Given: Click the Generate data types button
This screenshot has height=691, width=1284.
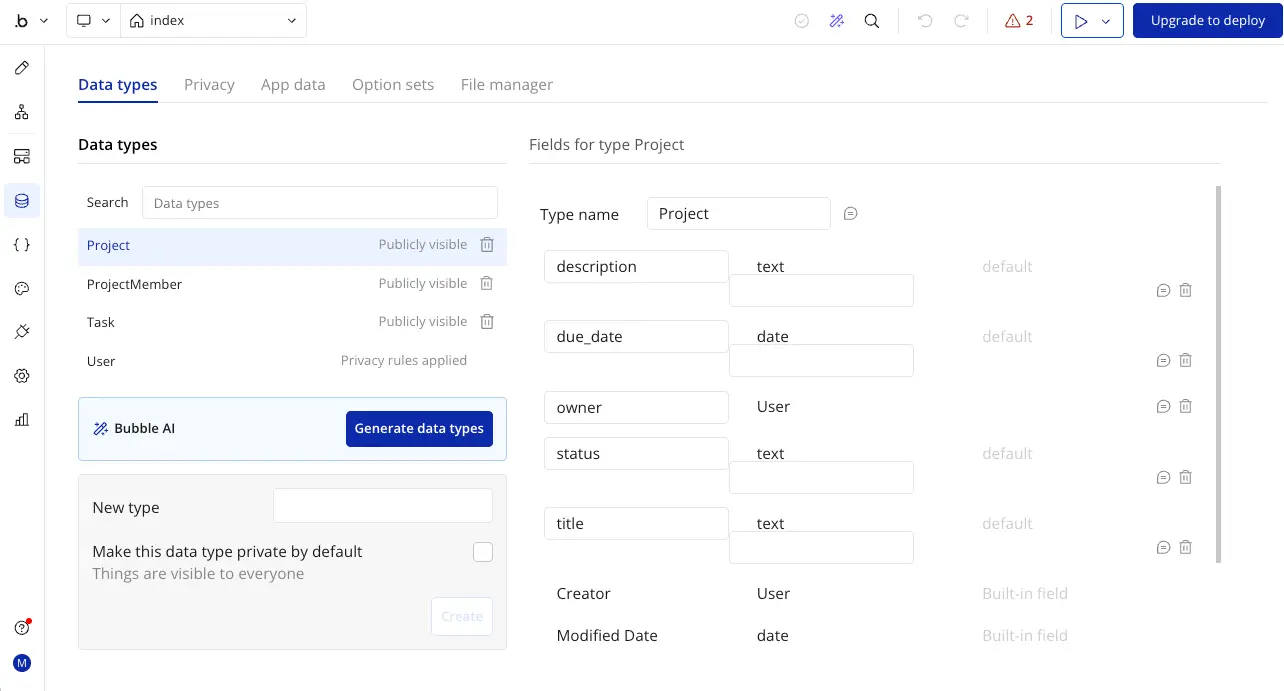Looking at the screenshot, I should 419,428.
